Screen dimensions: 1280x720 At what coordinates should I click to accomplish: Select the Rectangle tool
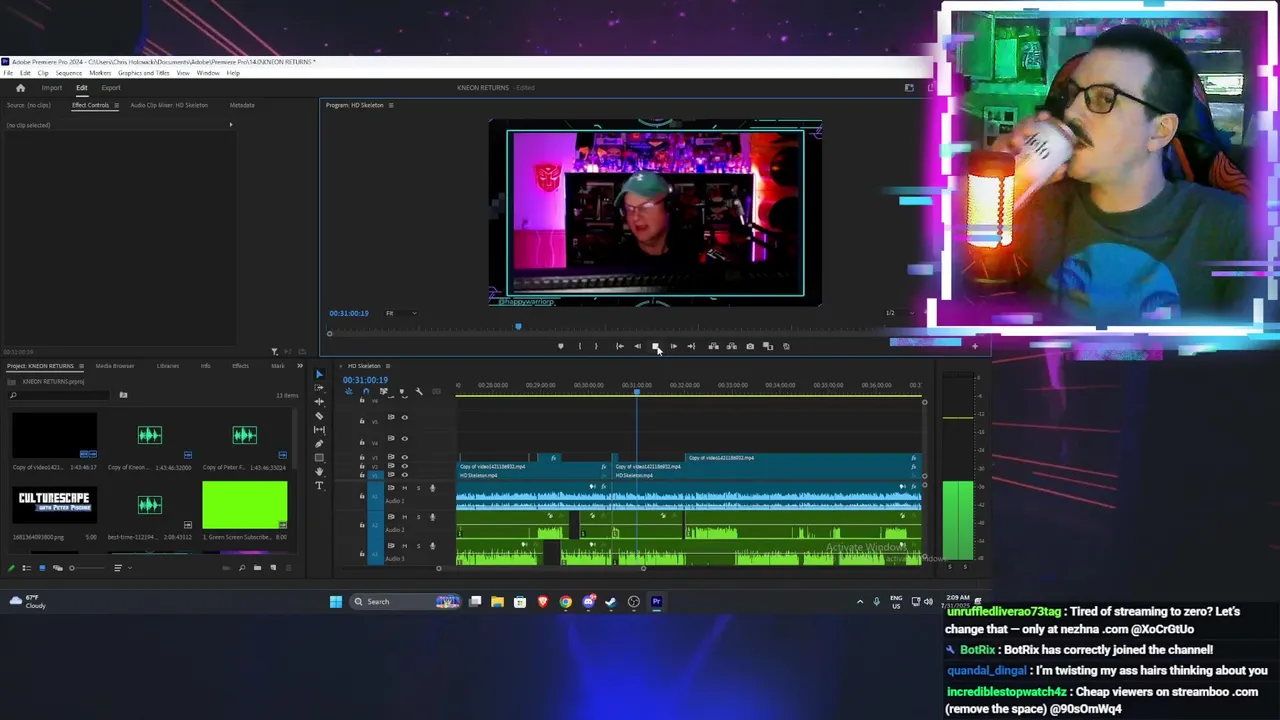(319, 458)
